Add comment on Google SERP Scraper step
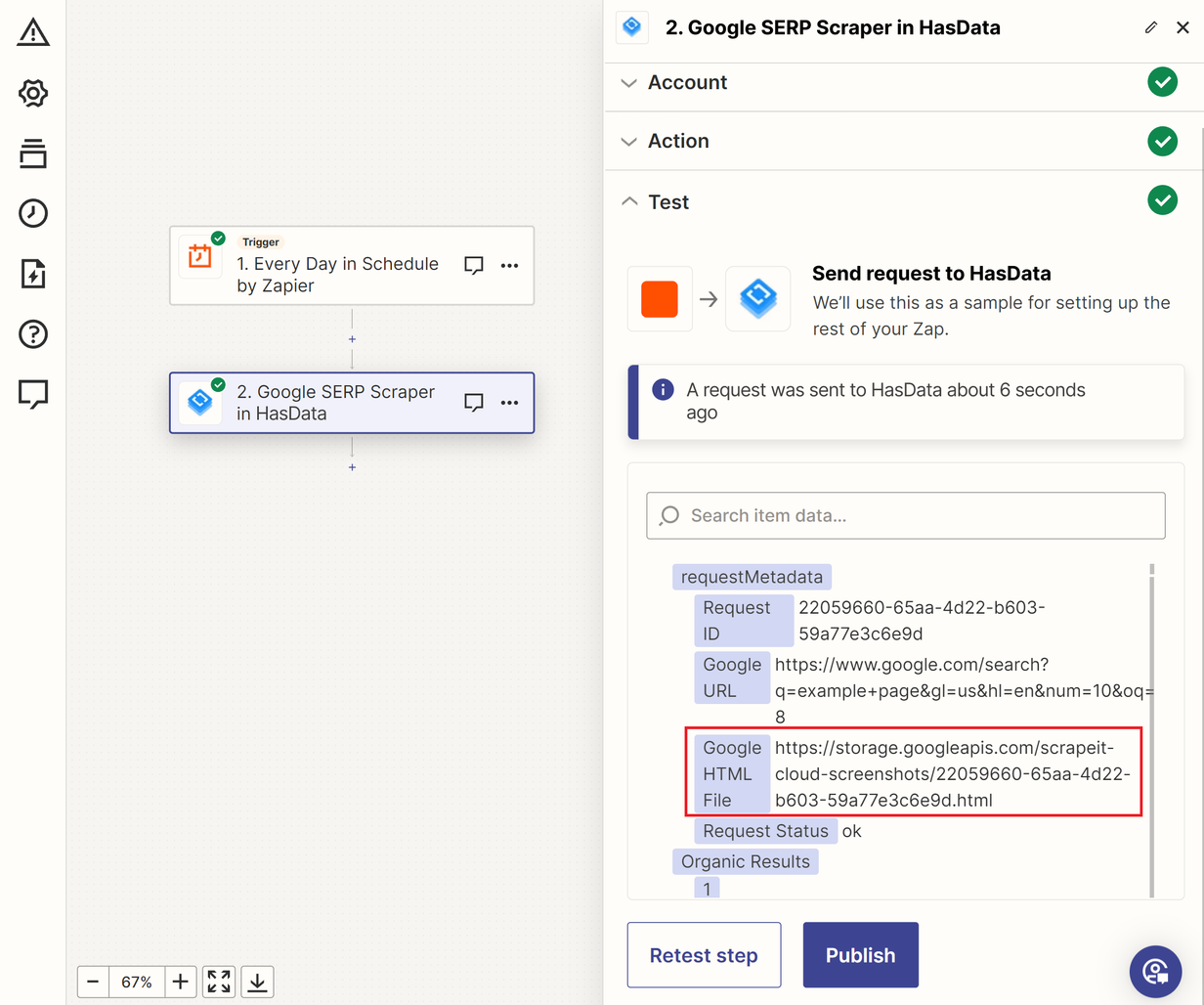Viewport: 1204px width, 1005px height. (474, 403)
